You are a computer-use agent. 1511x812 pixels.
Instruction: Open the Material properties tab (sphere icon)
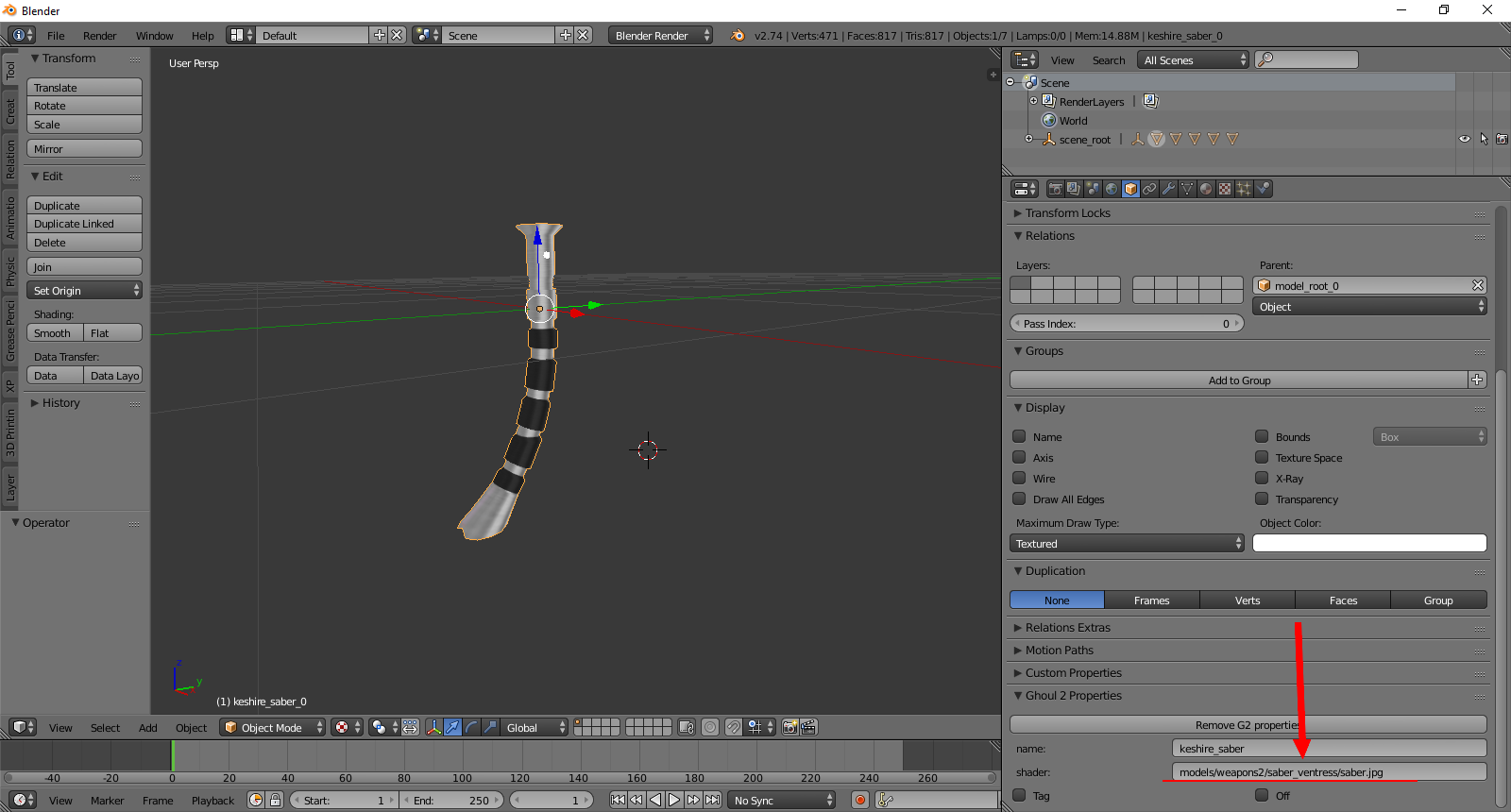1206,189
